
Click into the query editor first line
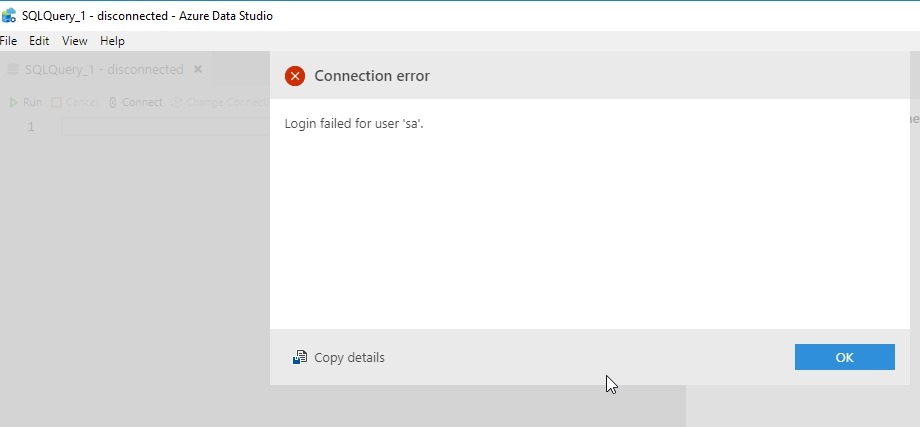click(x=160, y=126)
